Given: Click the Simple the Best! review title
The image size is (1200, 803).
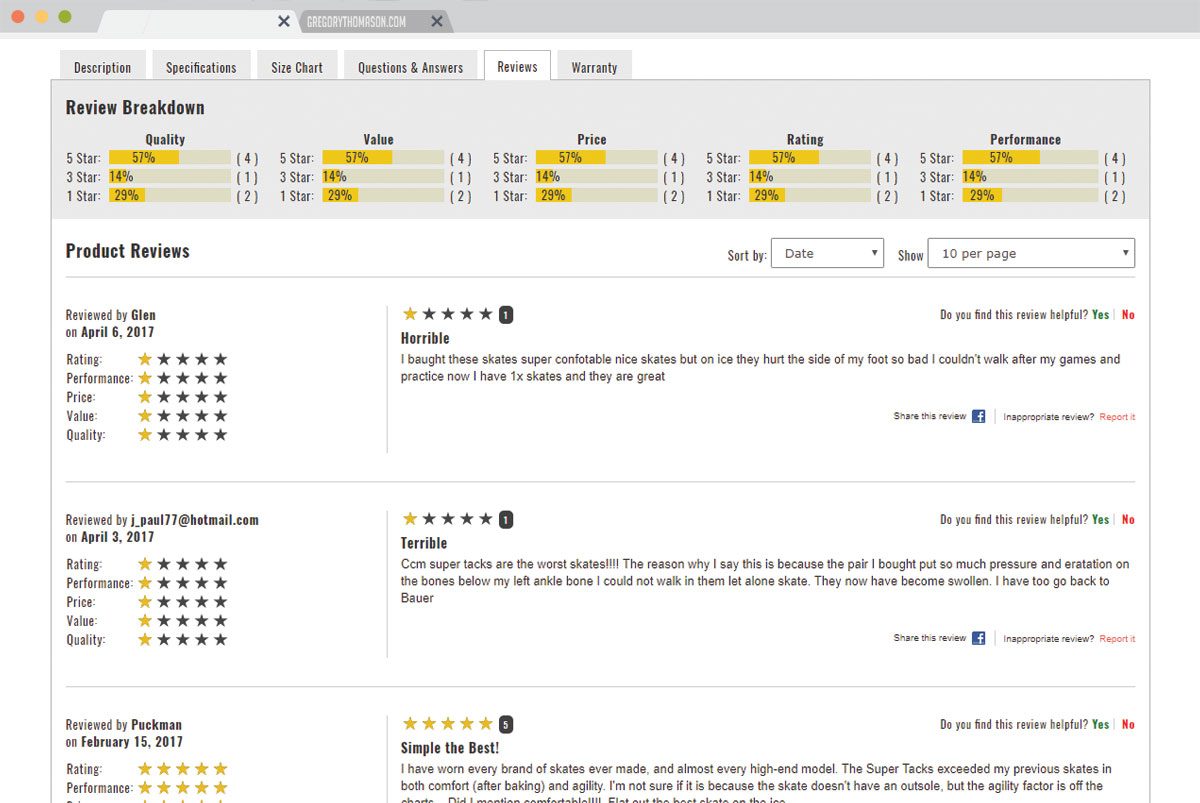Looking at the screenshot, I should [x=450, y=748].
